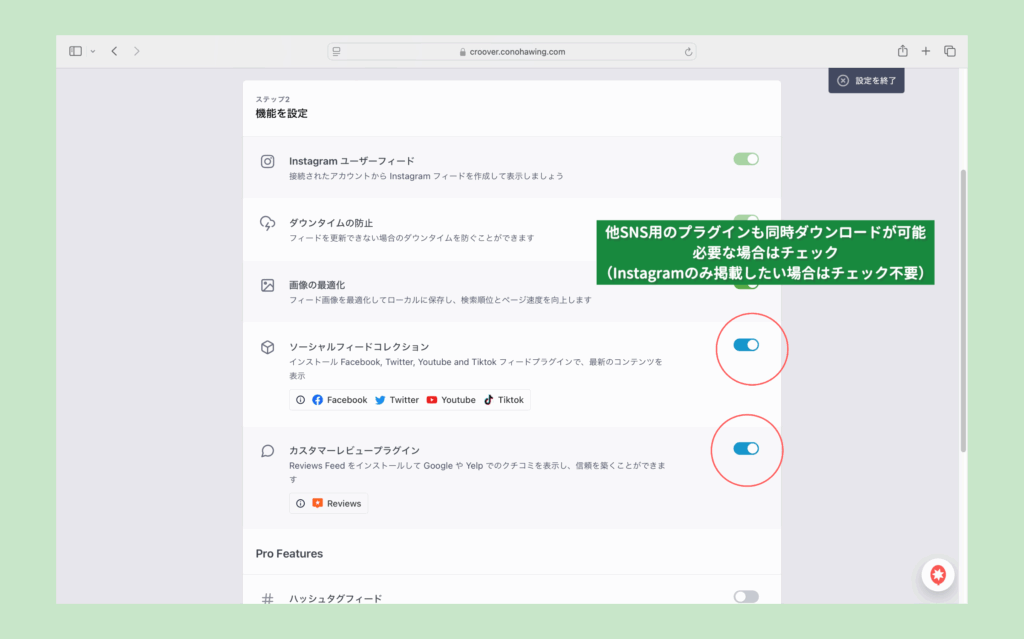This screenshot has height=639, width=1024.
Task: Click the info icon beside Reviews
Action: (300, 504)
